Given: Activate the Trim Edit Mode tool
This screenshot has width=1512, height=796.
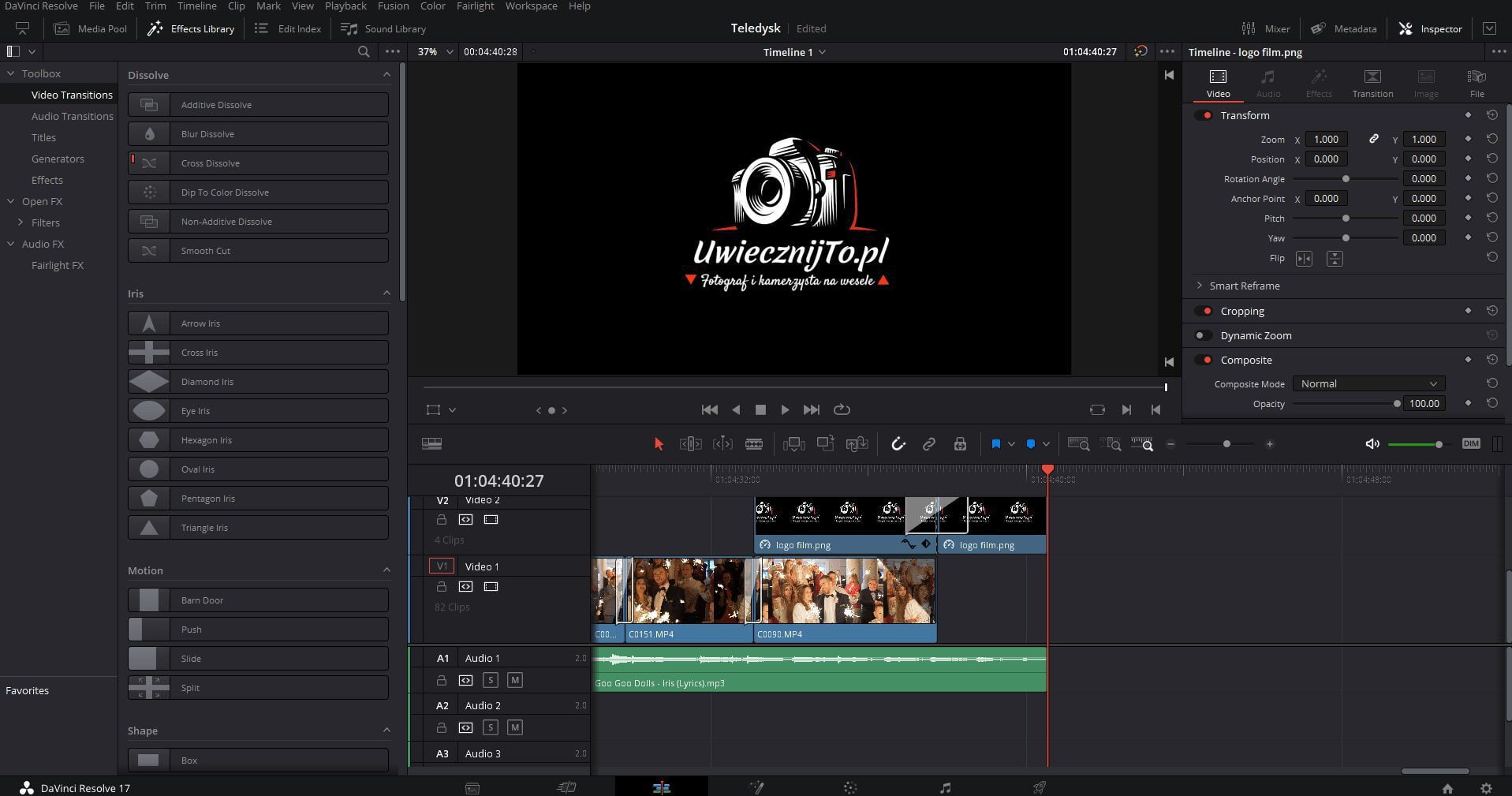Looking at the screenshot, I should pos(690,444).
